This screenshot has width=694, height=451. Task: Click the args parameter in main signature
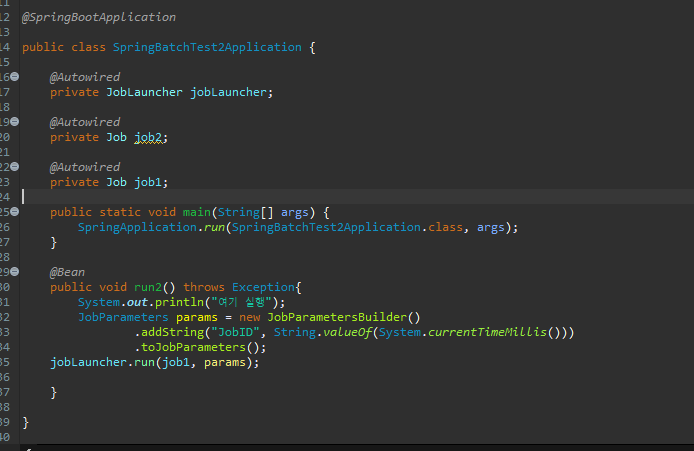(295, 213)
